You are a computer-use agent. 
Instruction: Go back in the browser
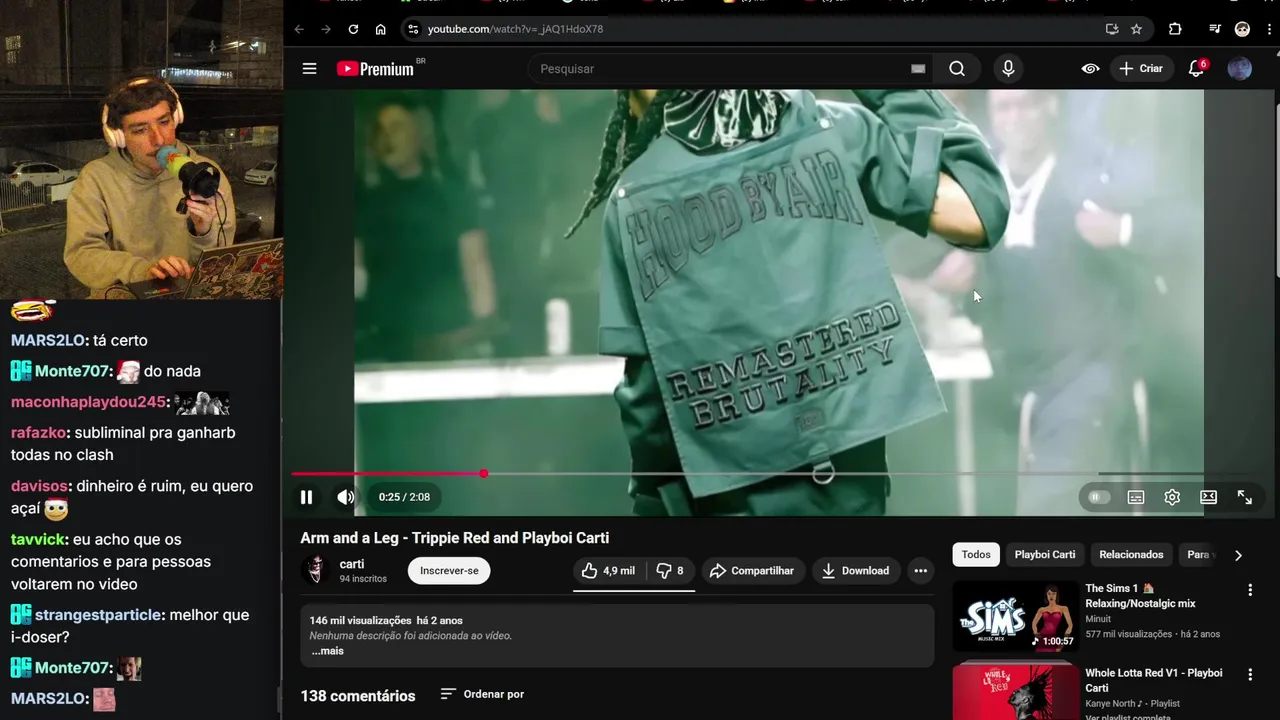tap(299, 29)
